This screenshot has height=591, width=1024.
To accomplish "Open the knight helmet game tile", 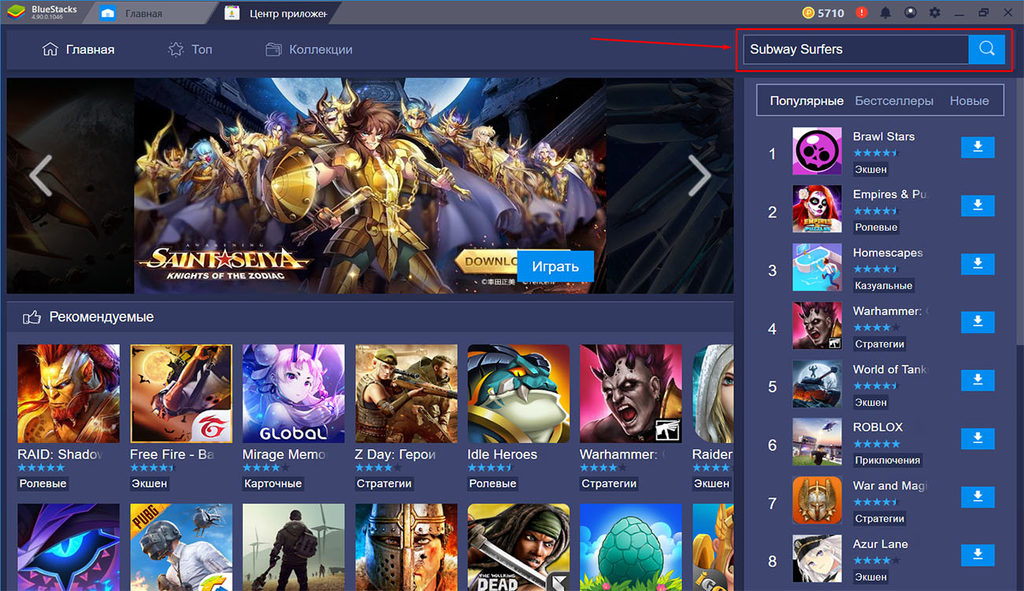I will point(406,547).
